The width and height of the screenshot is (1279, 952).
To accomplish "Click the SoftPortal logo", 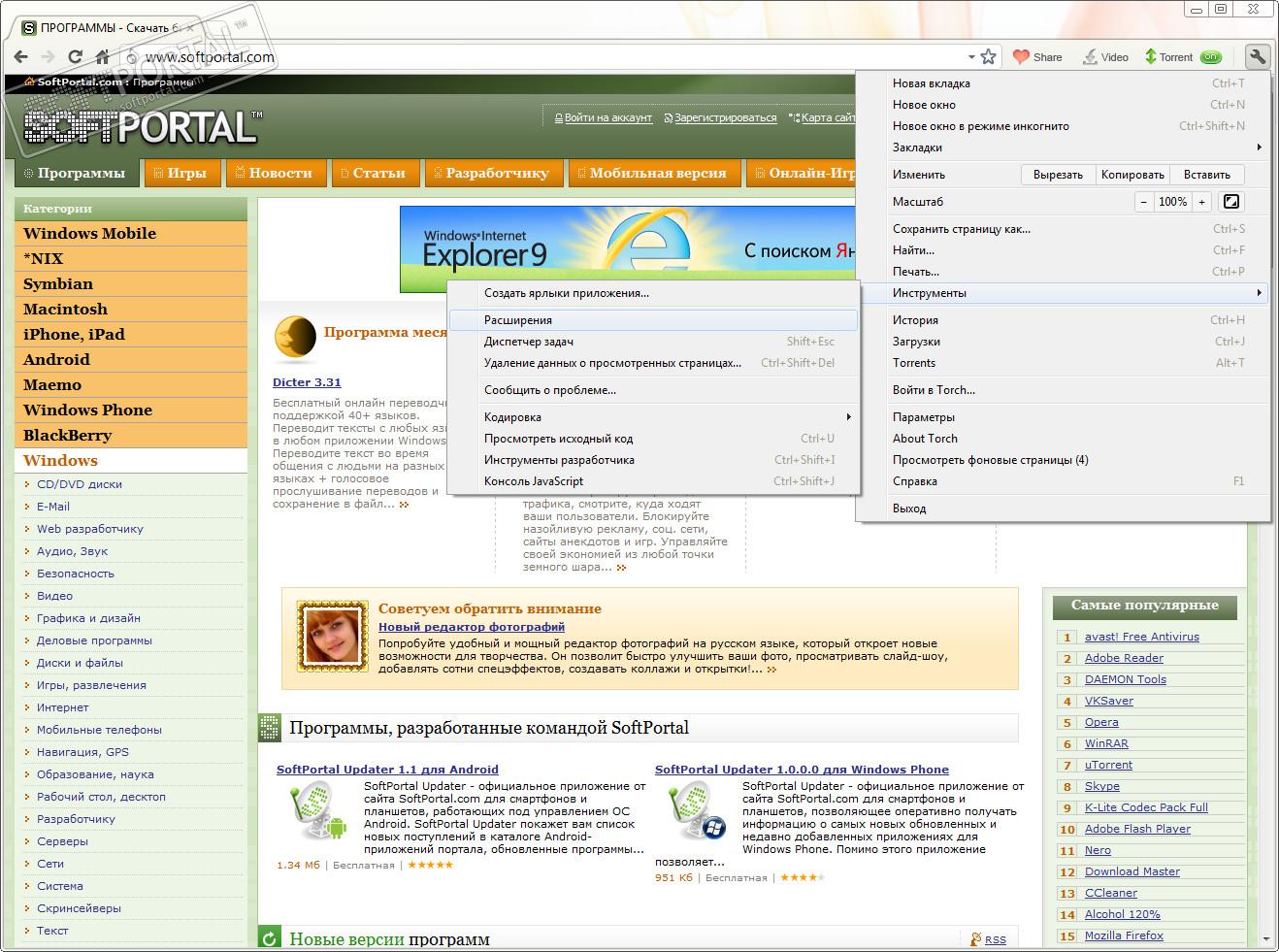I will tap(143, 126).
